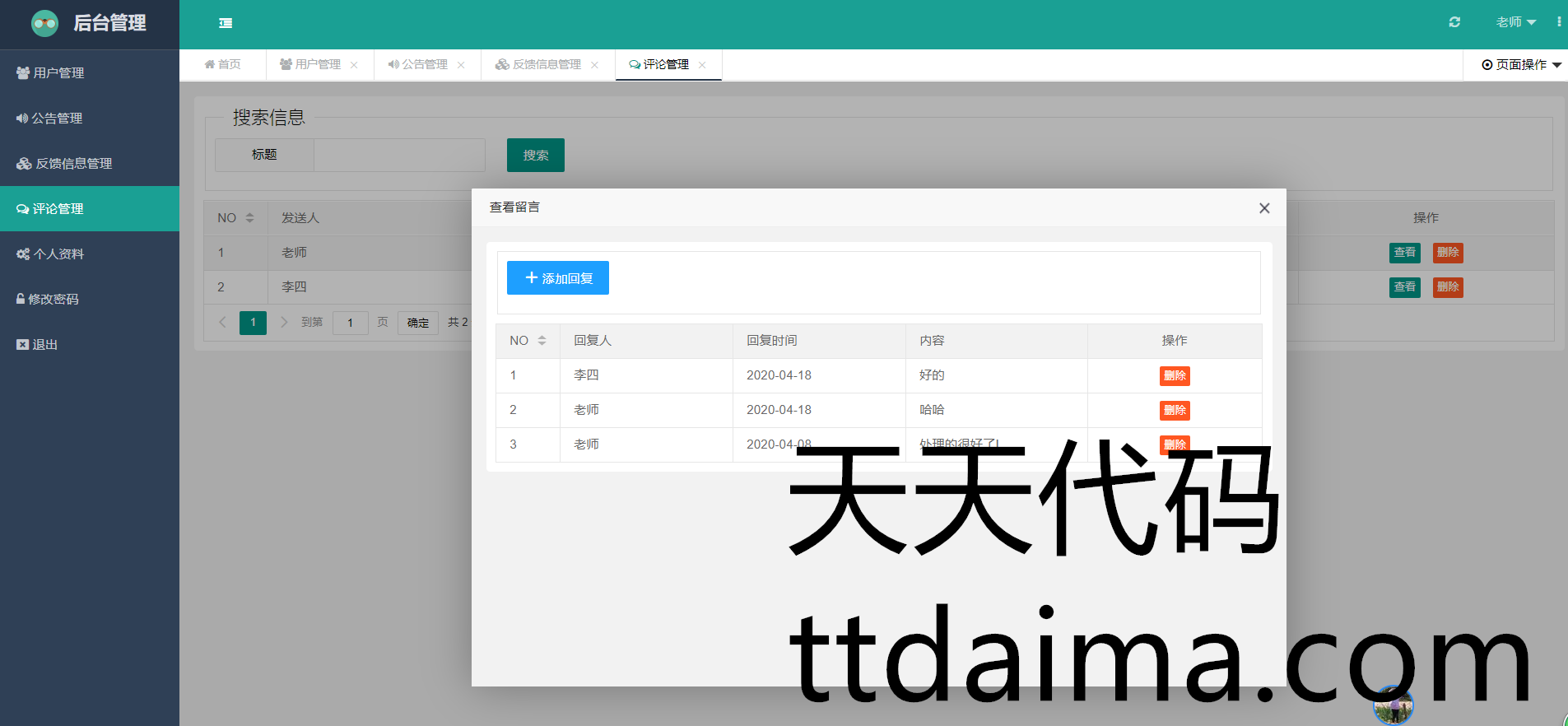The height and width of the screenshot is (726, 1568).
Task: Select 修改密码 from sidebar menu
Action: [x=53, y=300]
